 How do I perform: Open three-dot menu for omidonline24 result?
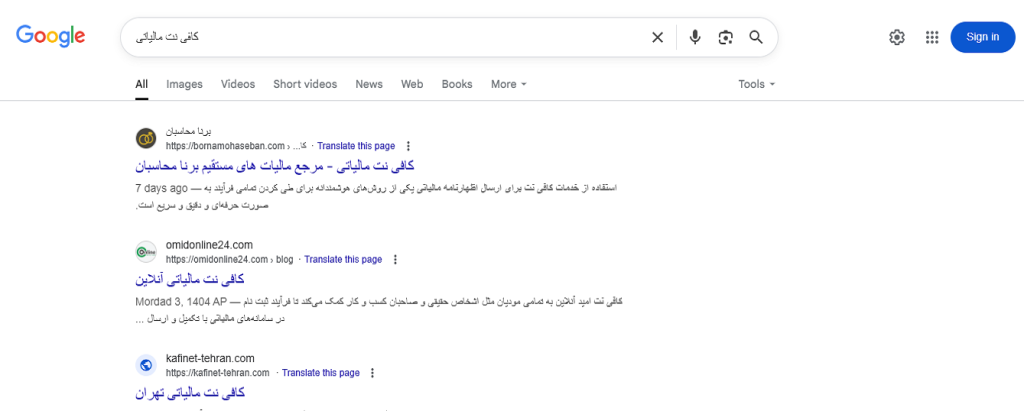[395, 259]
